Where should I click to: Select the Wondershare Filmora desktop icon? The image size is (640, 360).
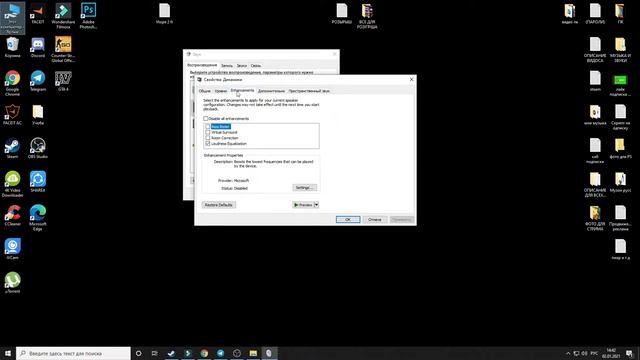pos(63,16)
